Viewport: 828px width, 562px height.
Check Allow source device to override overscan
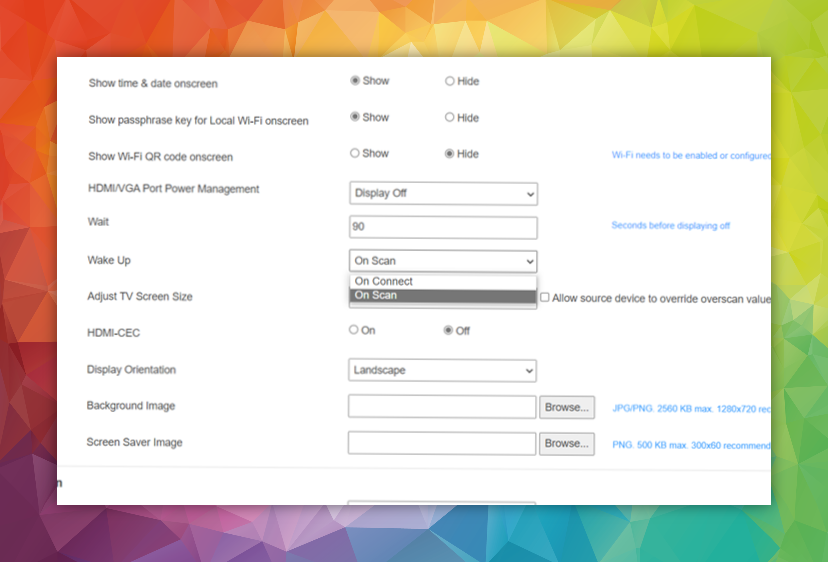[x=544, y=297]
